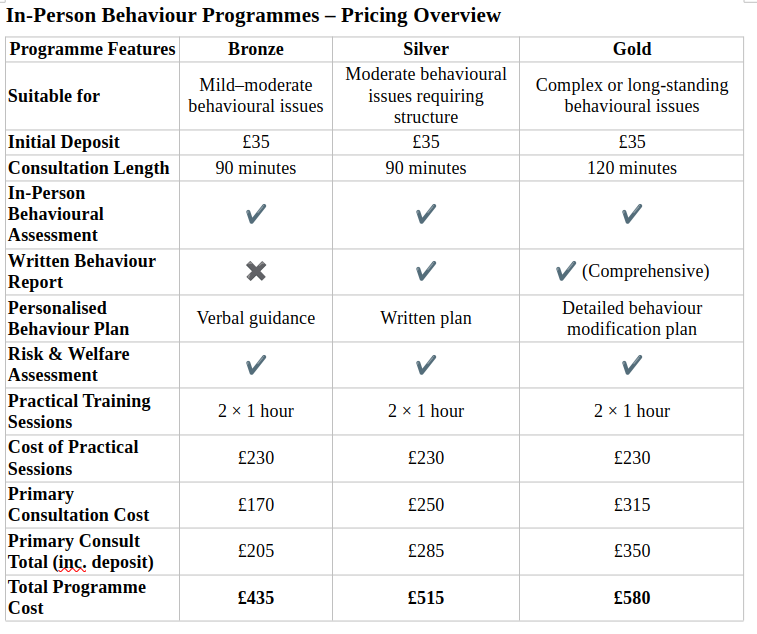Select the Gold column header cell
Image resolution: width=757 pixels, height=634 pixels.
(631, 49)
